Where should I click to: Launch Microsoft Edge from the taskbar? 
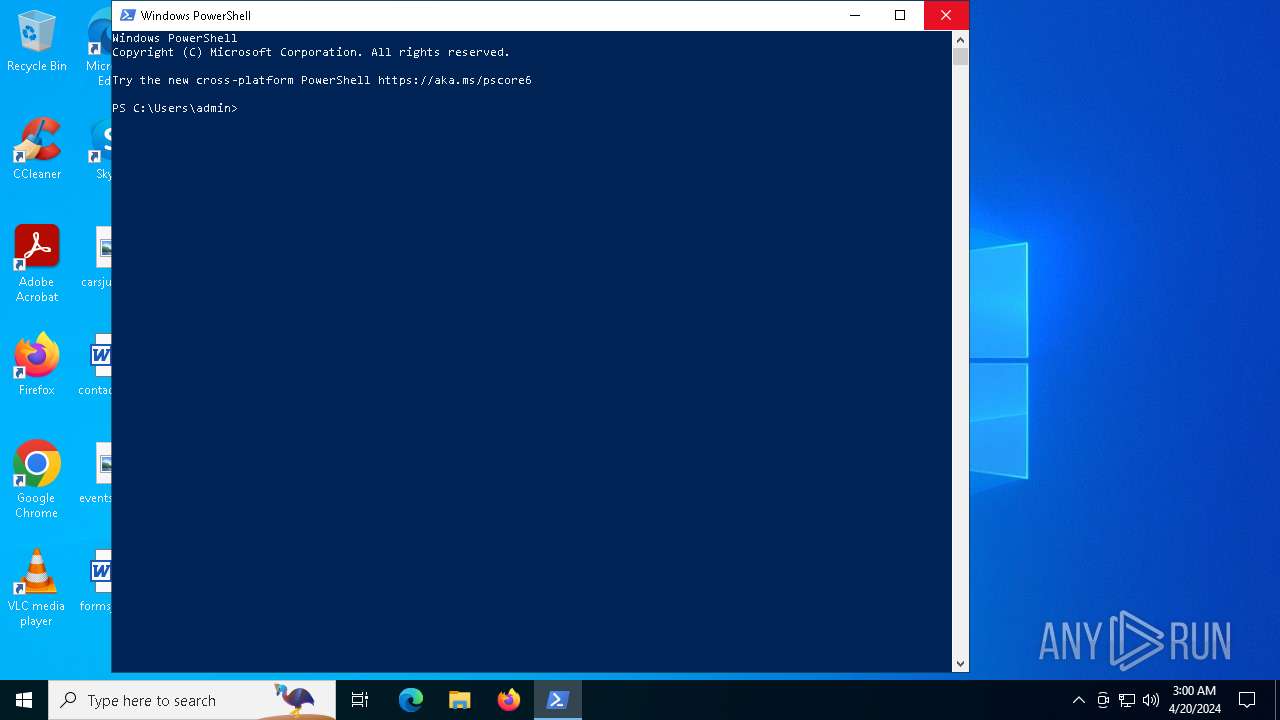tap(411, 700)
